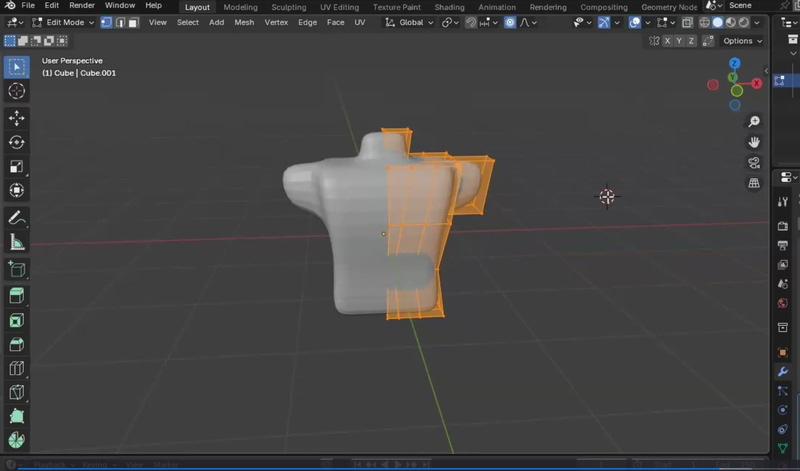Toggle X-ray view mode
Image resolution: width=800 pixels, height=471 pixels.
pyautogui.click(x=687, y=22)
